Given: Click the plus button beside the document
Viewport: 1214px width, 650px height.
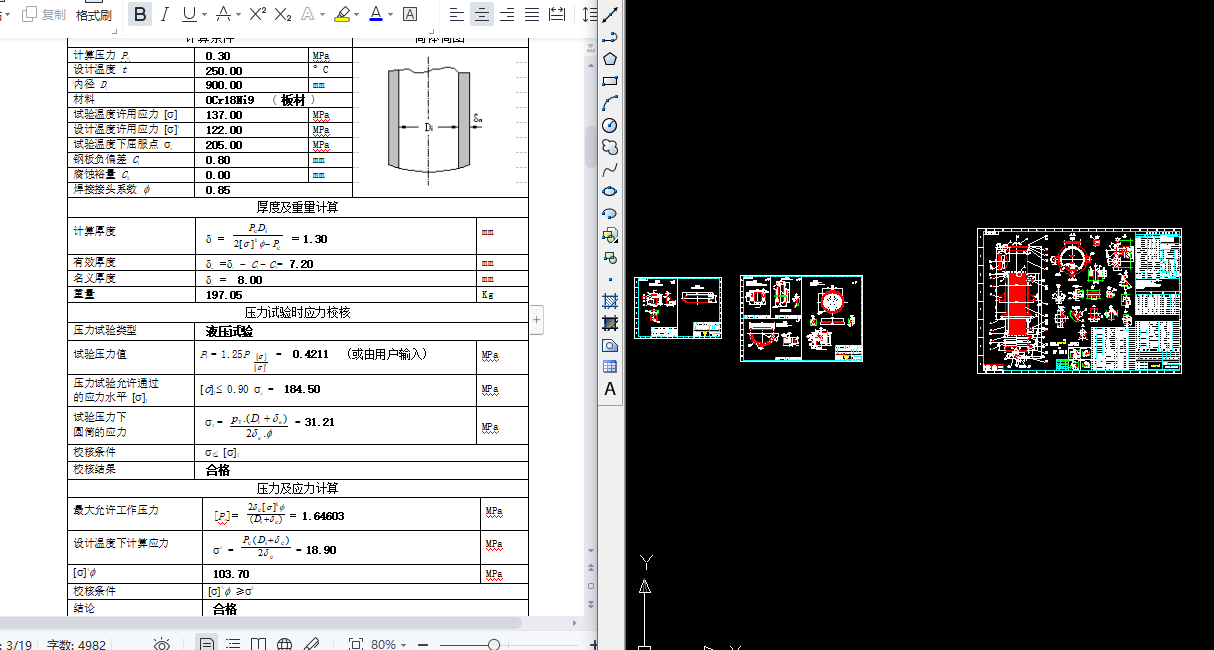Looking at the screenshot, I should click(x=537, y=320).
